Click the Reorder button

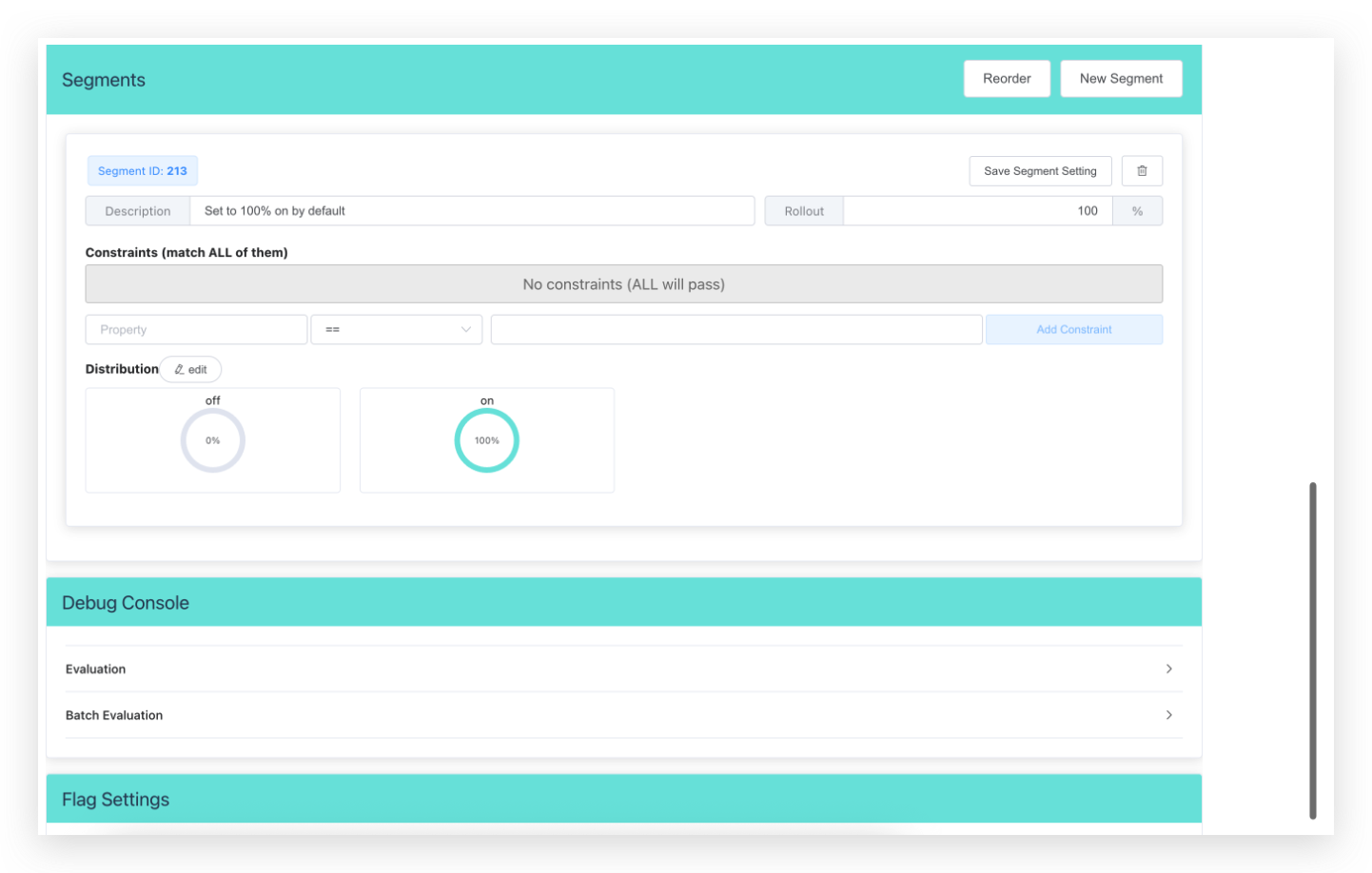[1007, 79]
